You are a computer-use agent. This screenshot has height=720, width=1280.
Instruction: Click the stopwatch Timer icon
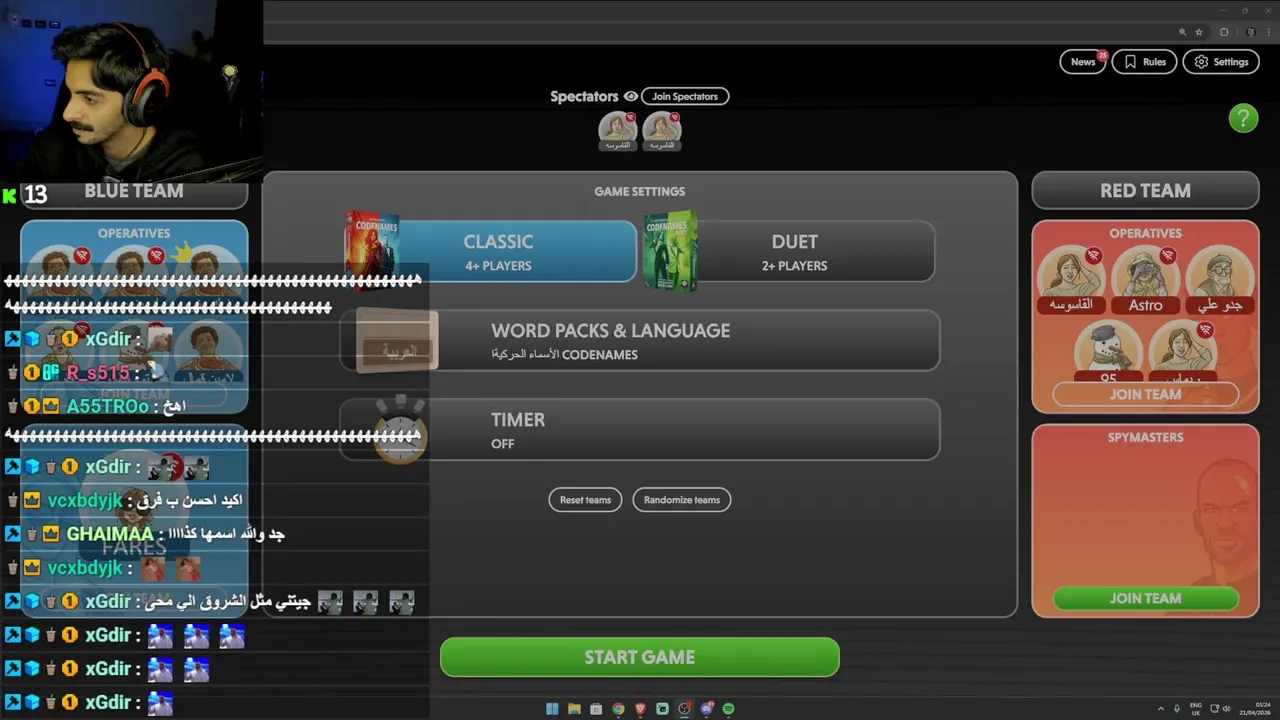click(400, 430)
